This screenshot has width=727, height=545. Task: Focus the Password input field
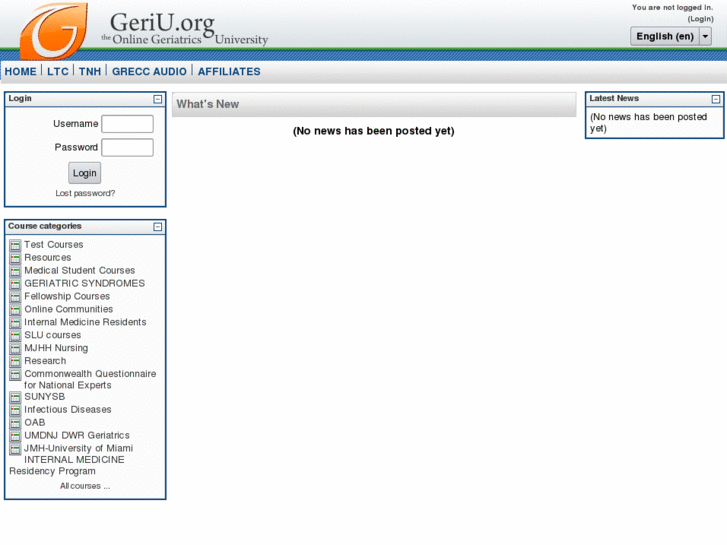click(x=128, y=147)
